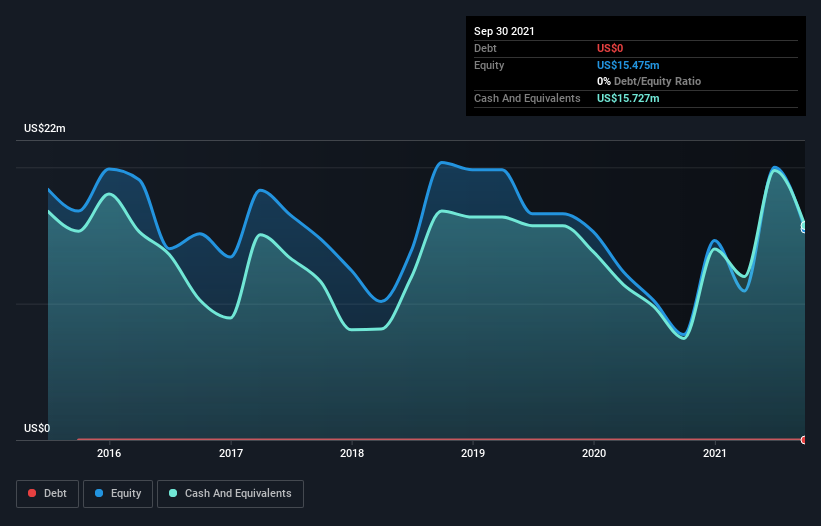Click the Sep 30 2021 tooltip date
Screen dimensions: 821x526
[x=504, y=31]
